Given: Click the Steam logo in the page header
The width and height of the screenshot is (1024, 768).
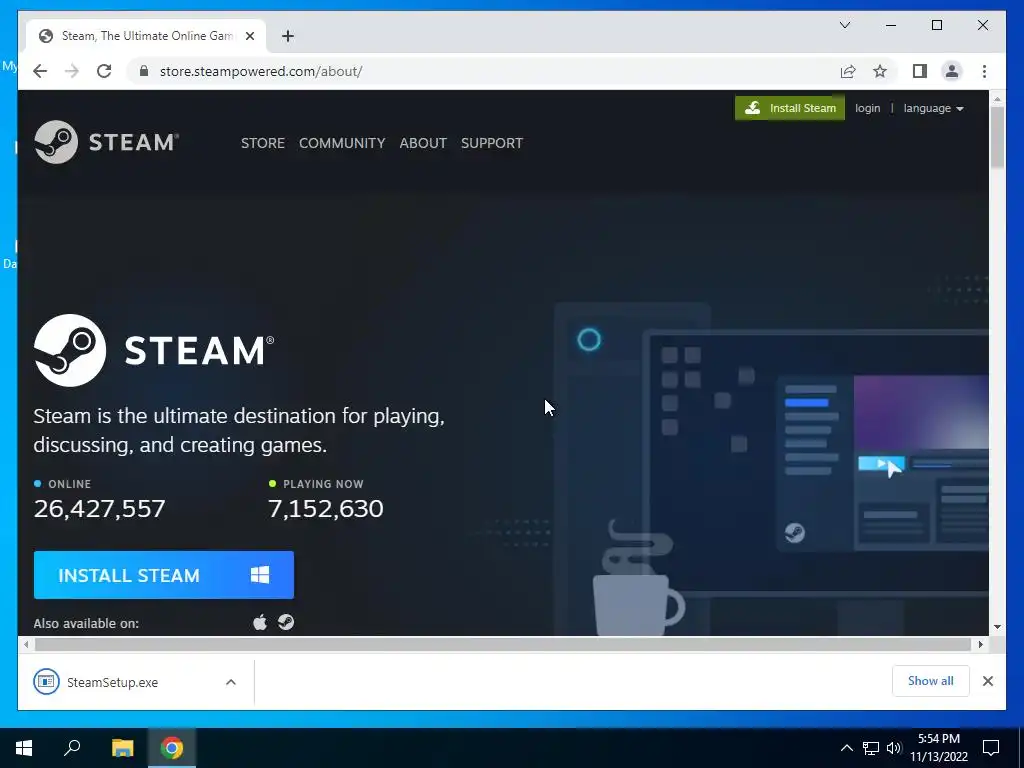Looking at the screenshot, I should (106, 142).
